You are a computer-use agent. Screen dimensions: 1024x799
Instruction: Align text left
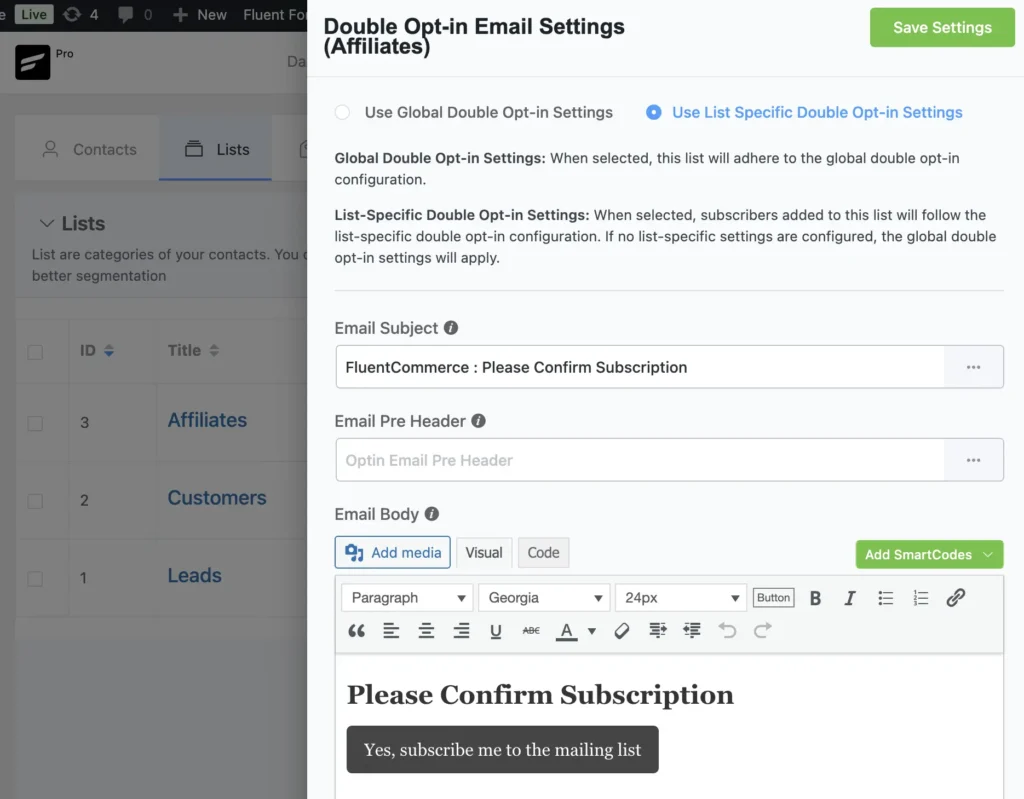[x=391, y=630]
